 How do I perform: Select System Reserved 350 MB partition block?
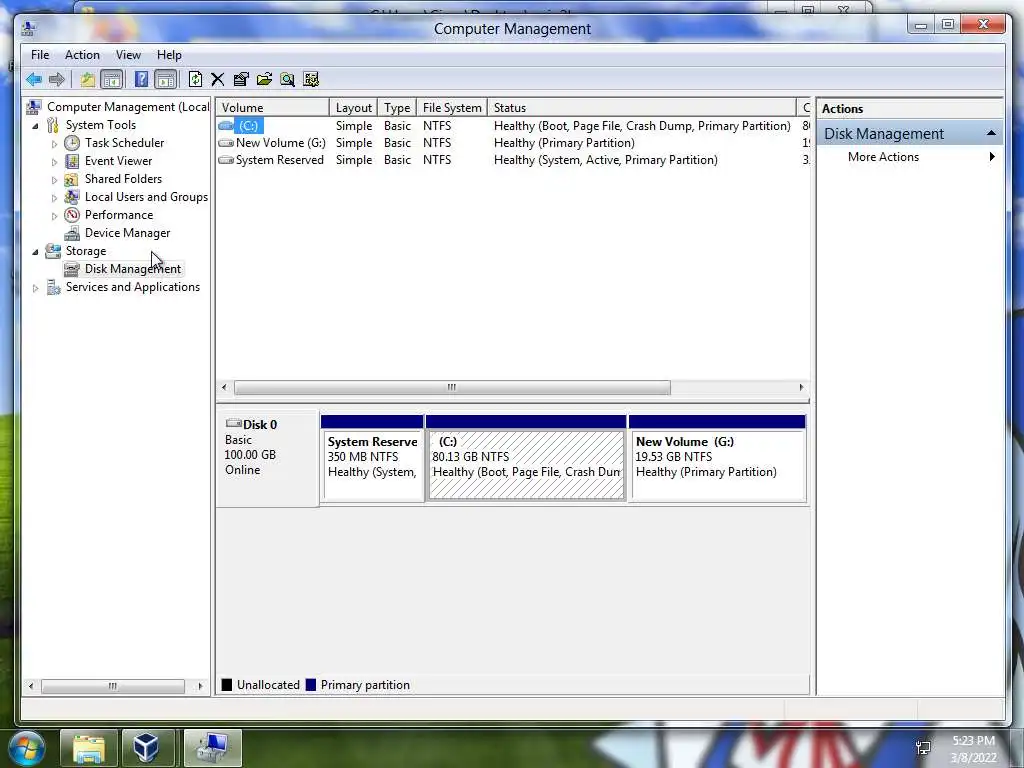tap(372, 458)
